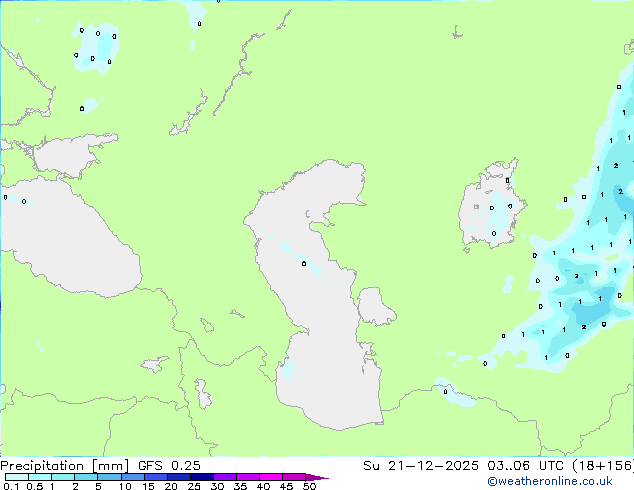
Task: Click the 0 value marker in the Caspian Sea
Action: (x=304, y=264)
